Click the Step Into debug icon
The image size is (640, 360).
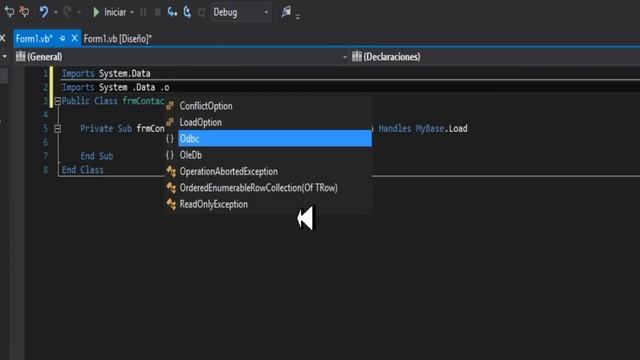pos(172,12)
